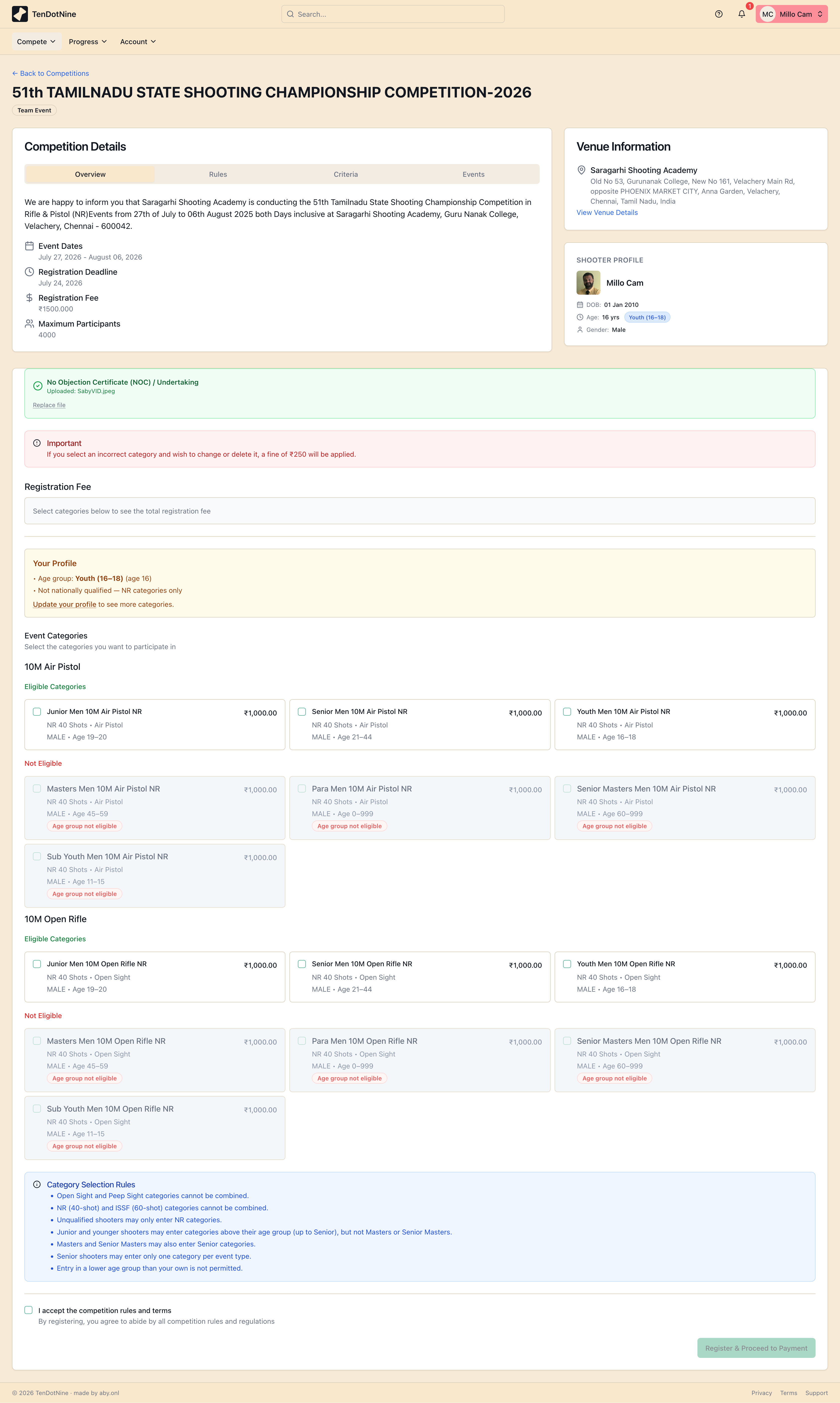Viewport: 840px width, 1403px height.
Task: Check Youth Men 10M Air Pistol NR
Action: pyautogui.click(x=567, y=711)
